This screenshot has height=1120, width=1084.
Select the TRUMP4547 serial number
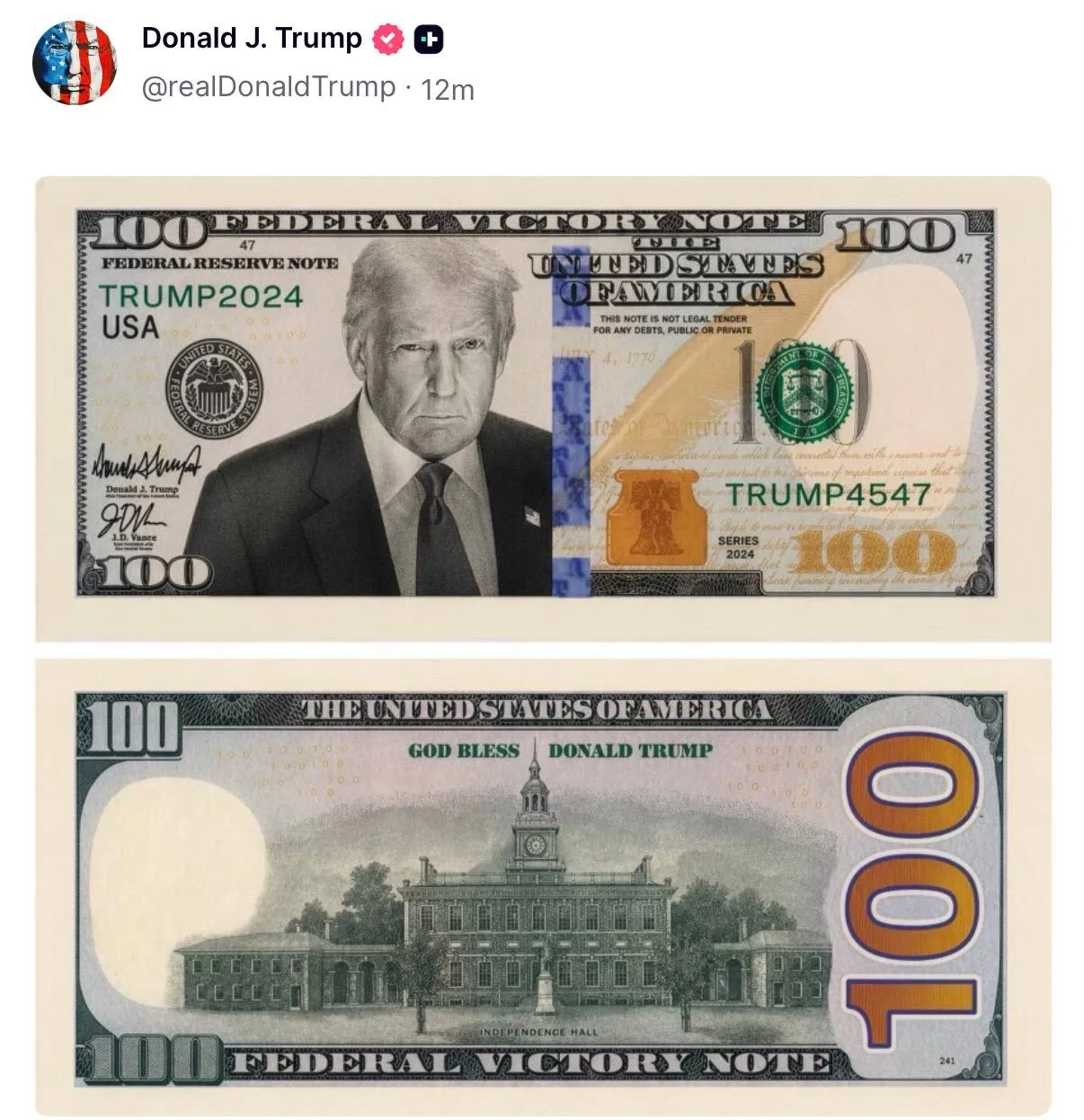point(828,494)
